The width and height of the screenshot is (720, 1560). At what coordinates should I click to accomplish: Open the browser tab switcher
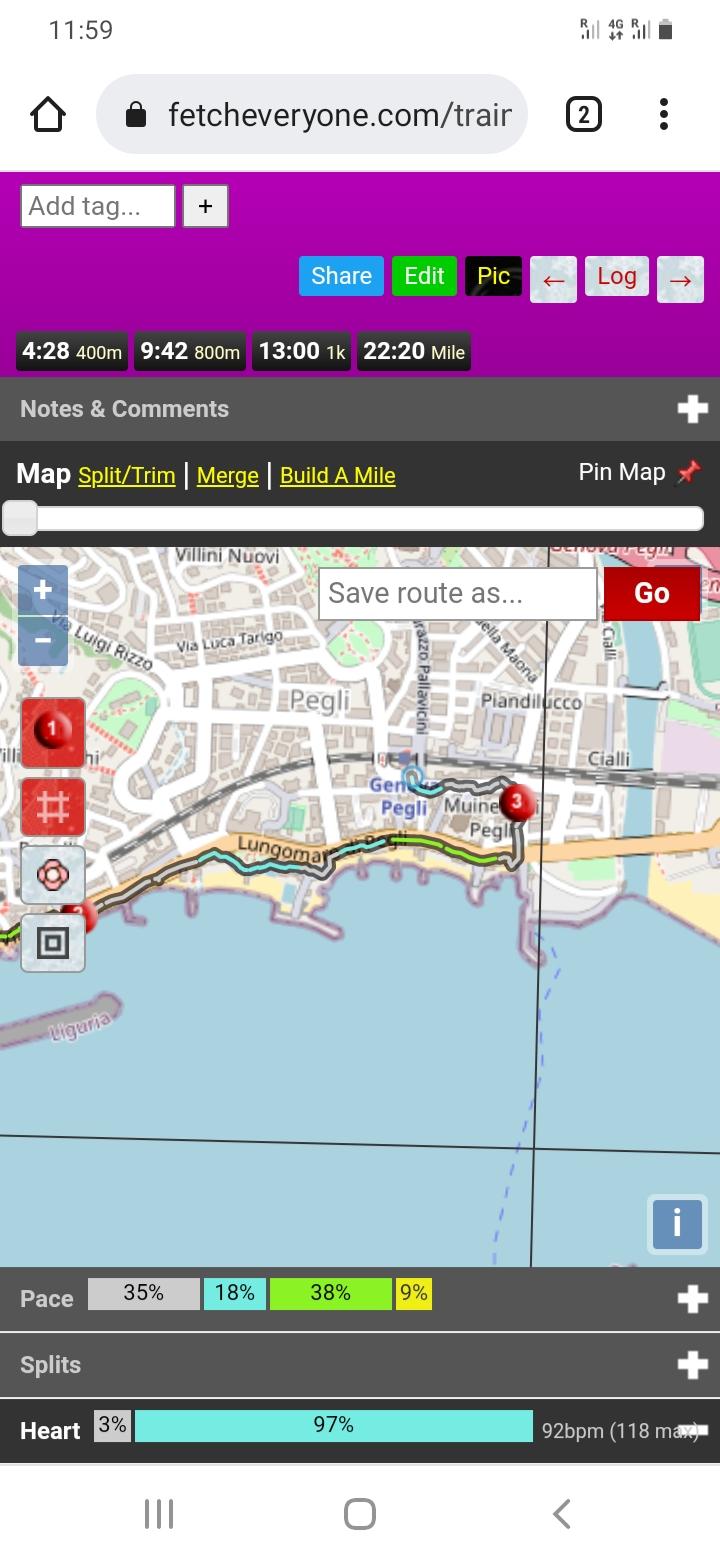click(583, 115)
